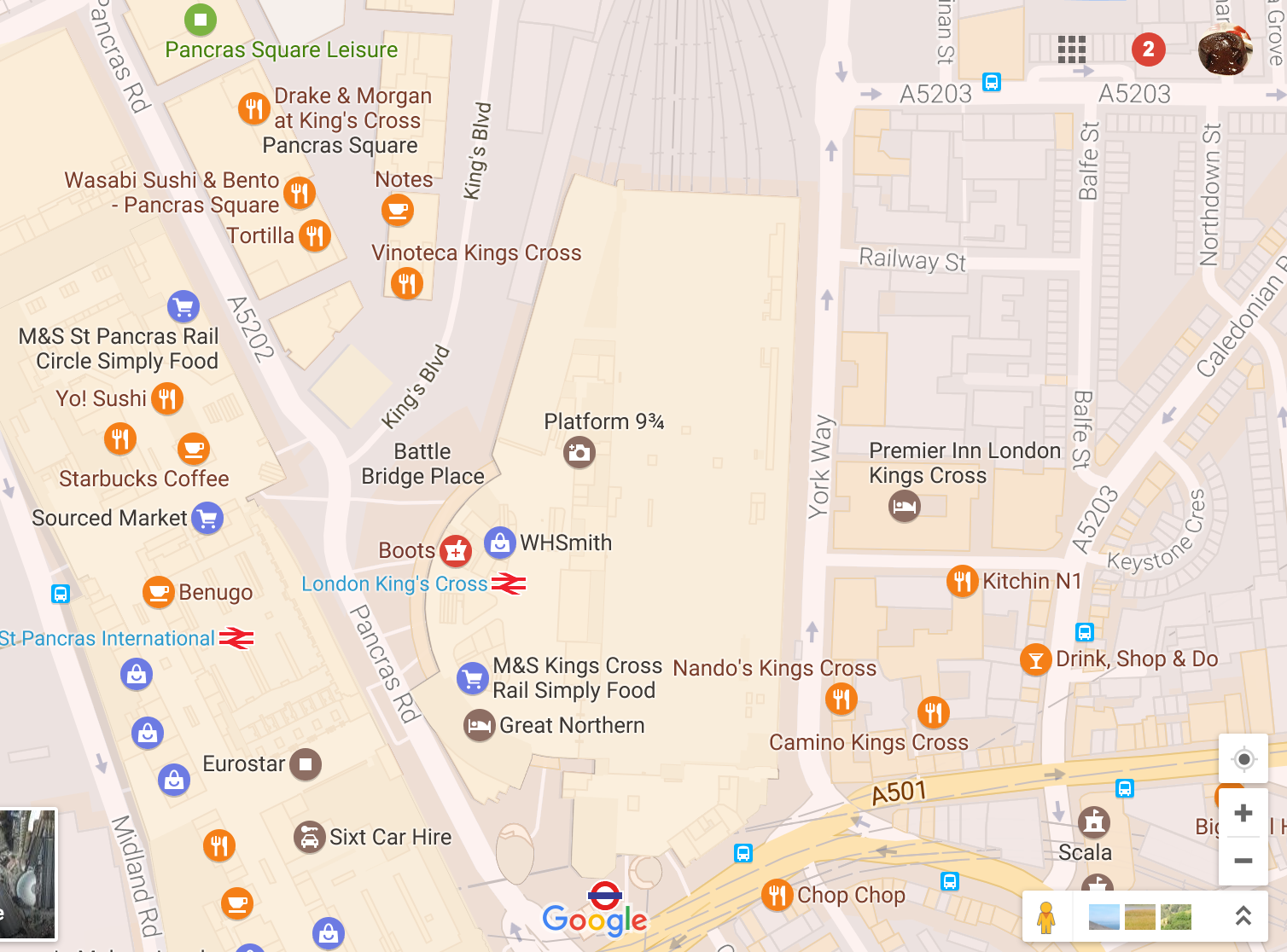This screenshot has height=952, width=1287.
Task: Open the Street View thumbnail preview
Action: [27, 874]
